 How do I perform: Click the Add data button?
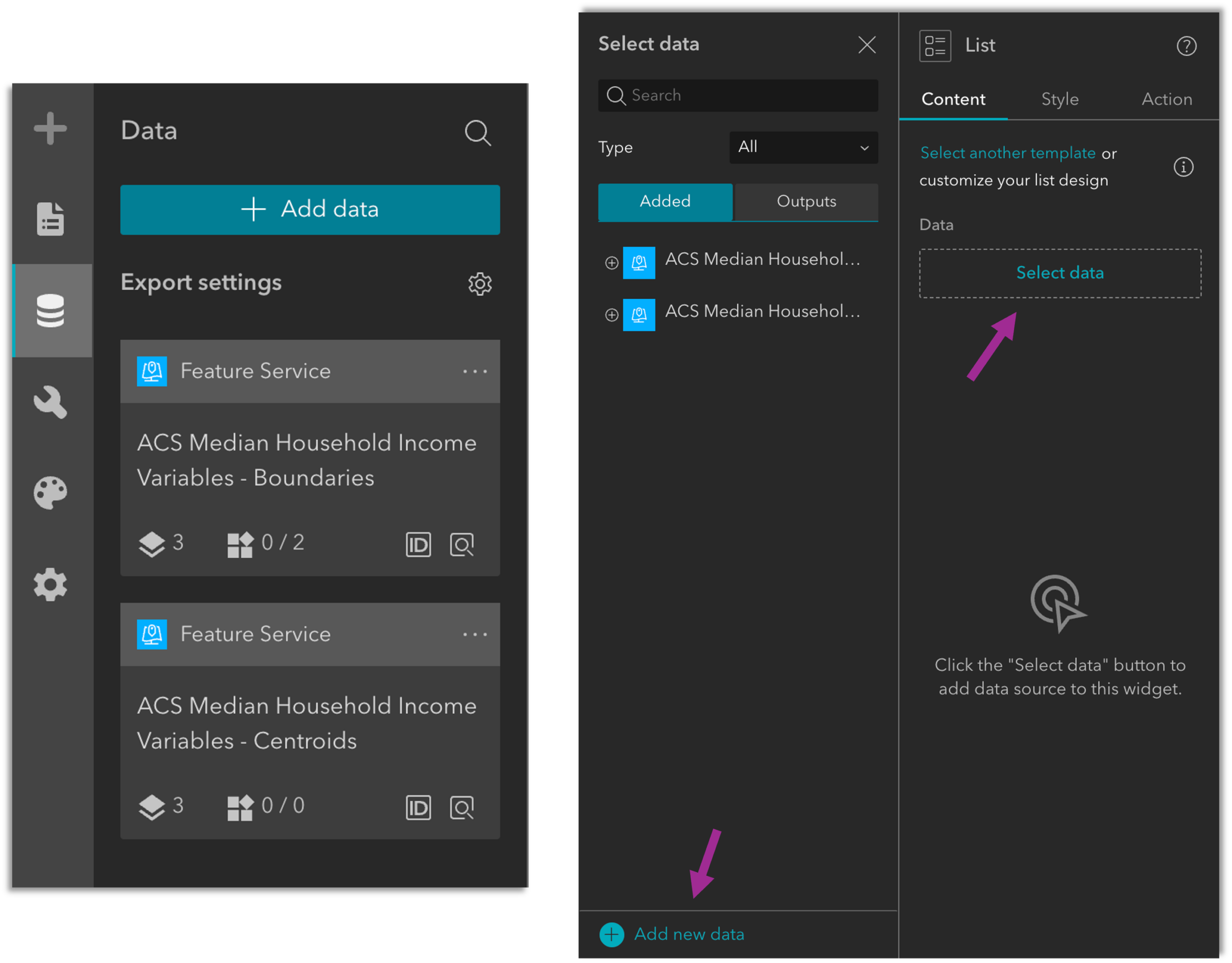310,209
